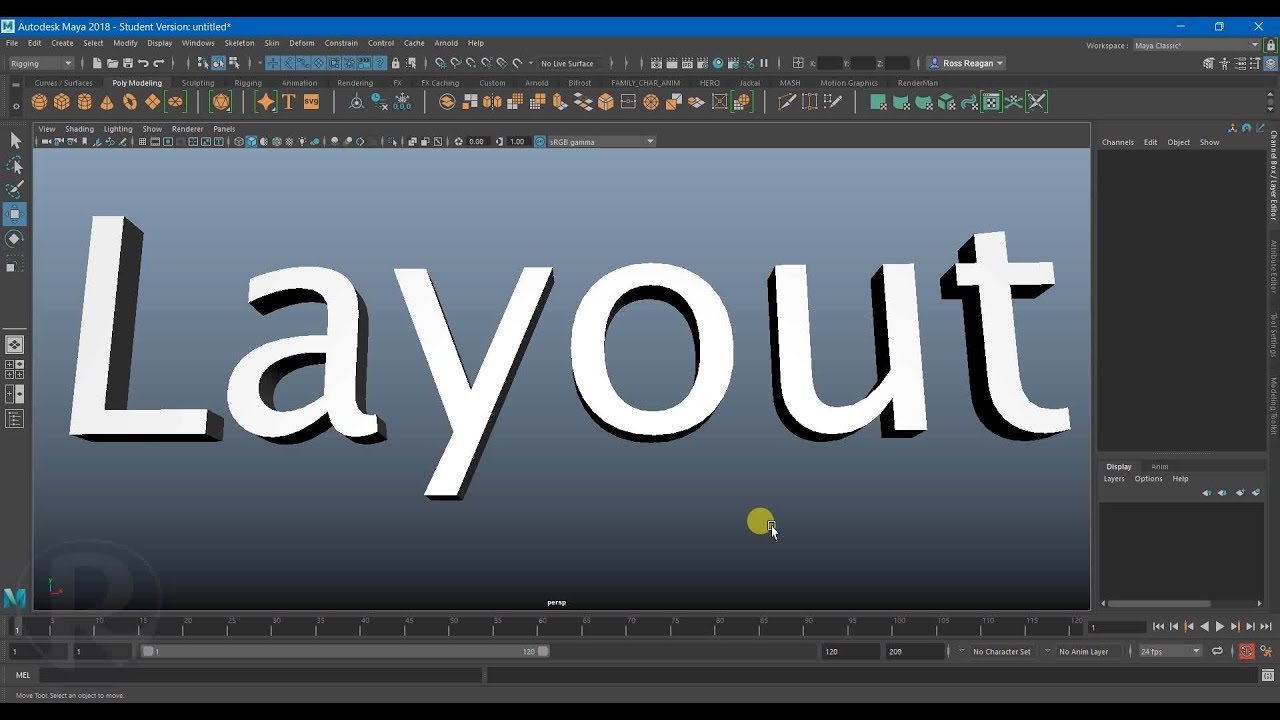
Task: Create a polygon cylinder from the shelf
Action: (x=84, y=102)
